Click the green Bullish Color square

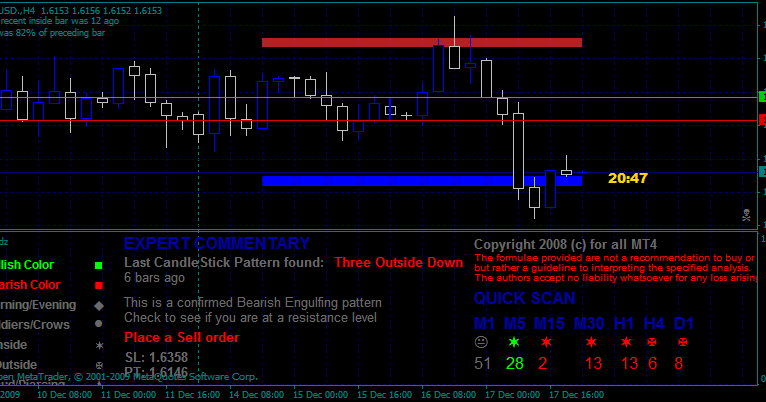coord(98,265)
